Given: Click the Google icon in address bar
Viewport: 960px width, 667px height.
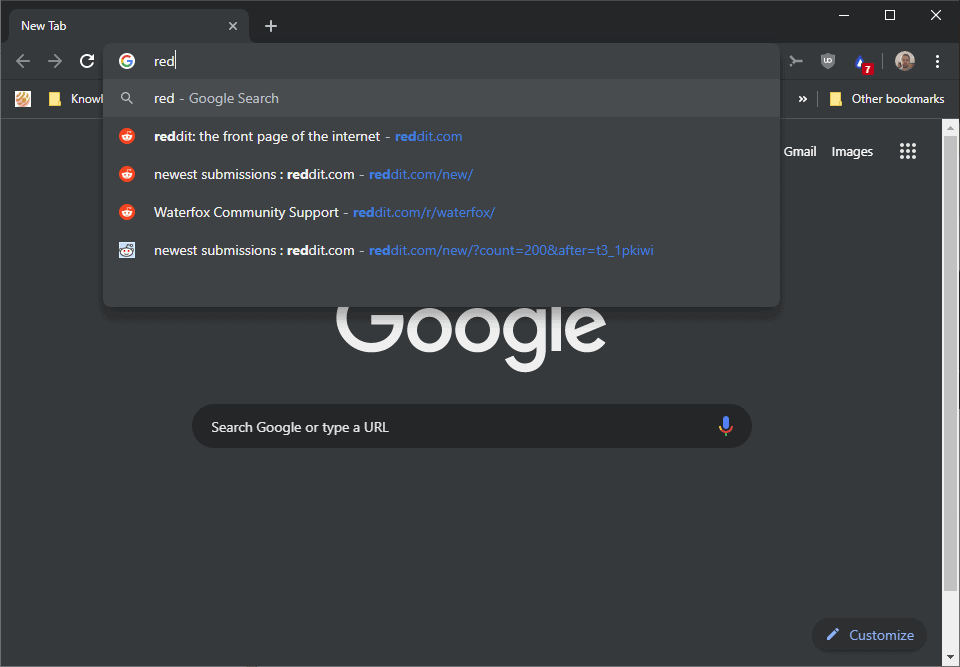Looking at the screenshot, I should pyautogui.click(x=127, y=61).
